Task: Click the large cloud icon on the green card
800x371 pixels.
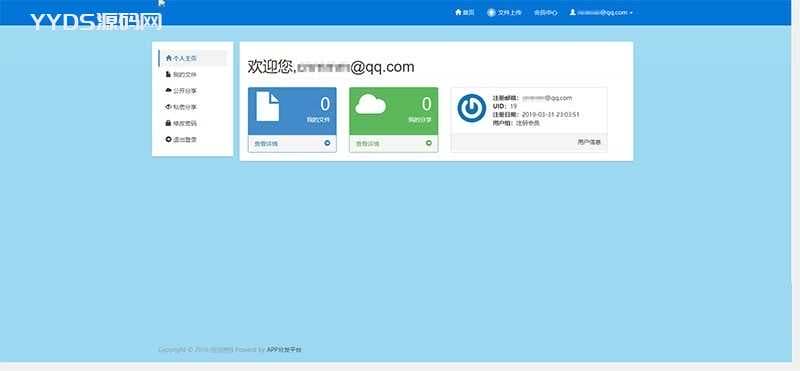Action: click(370, 104)
